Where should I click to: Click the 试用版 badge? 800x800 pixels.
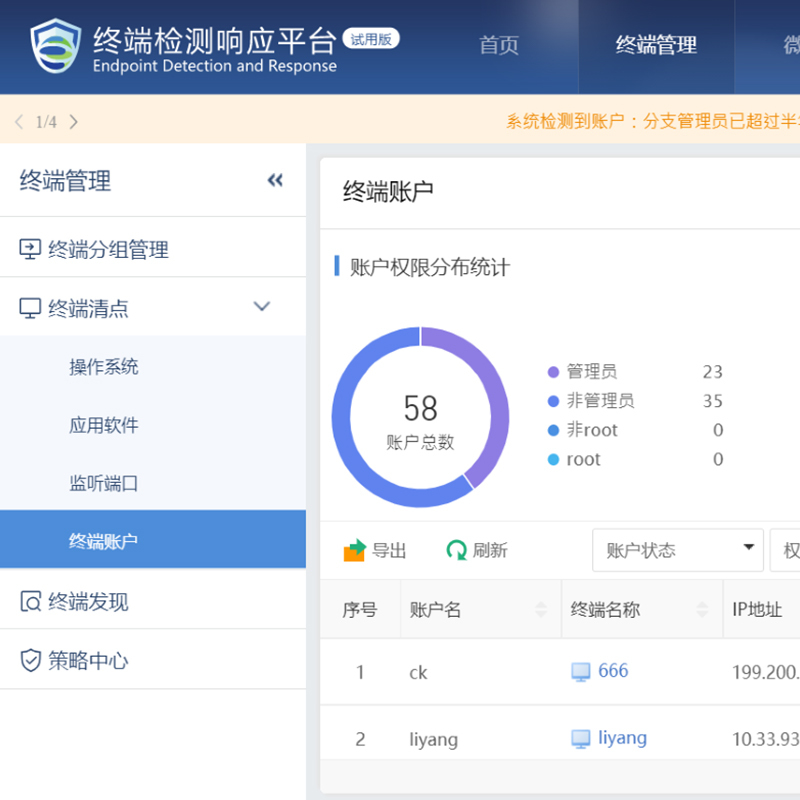(371, 39)
